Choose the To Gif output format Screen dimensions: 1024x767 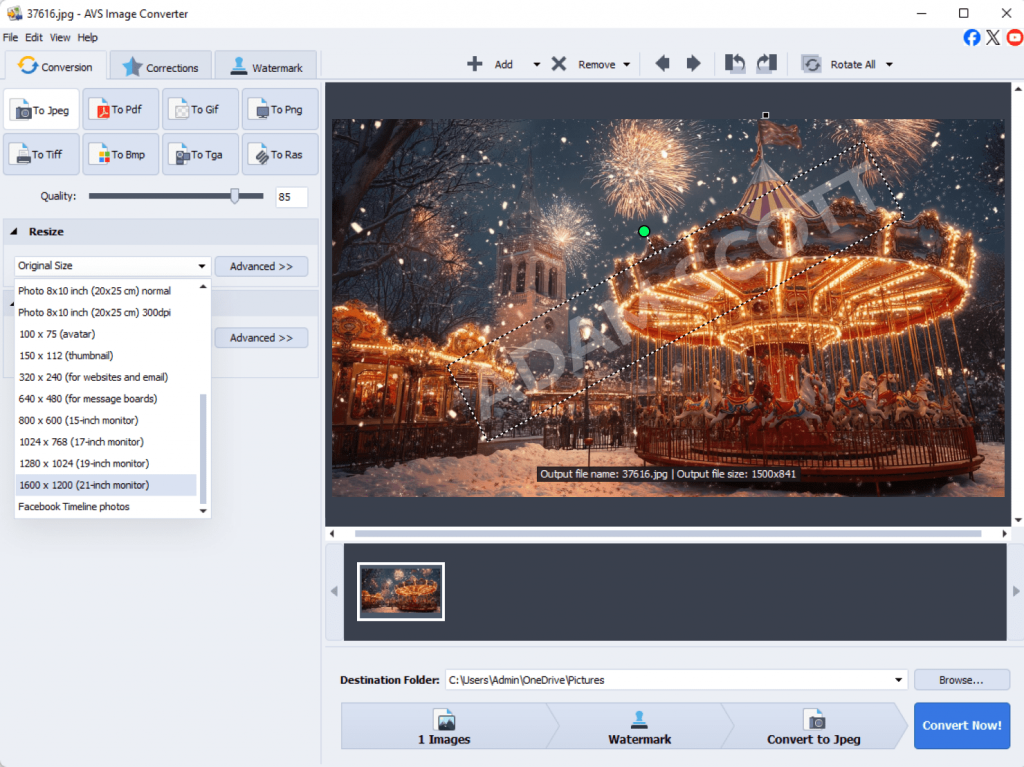(199, 110)
